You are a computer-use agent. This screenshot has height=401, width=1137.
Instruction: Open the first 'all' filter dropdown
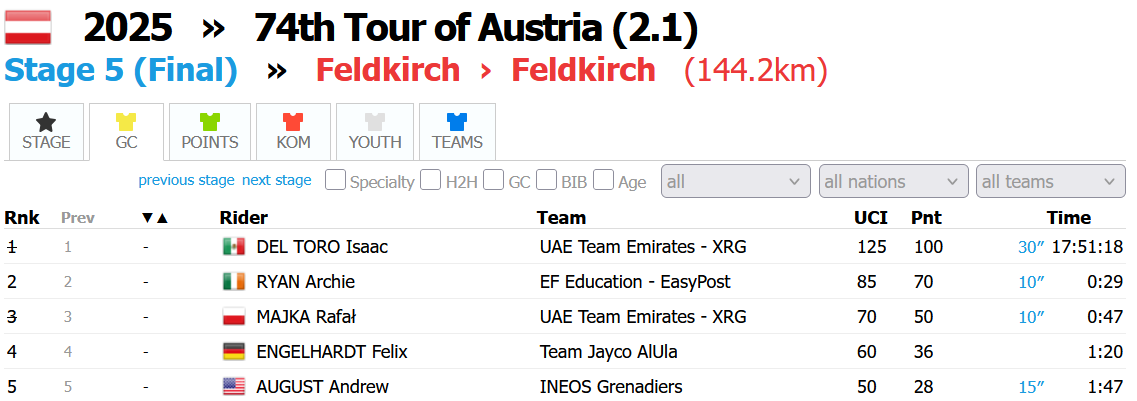click(x=735, y=181)
